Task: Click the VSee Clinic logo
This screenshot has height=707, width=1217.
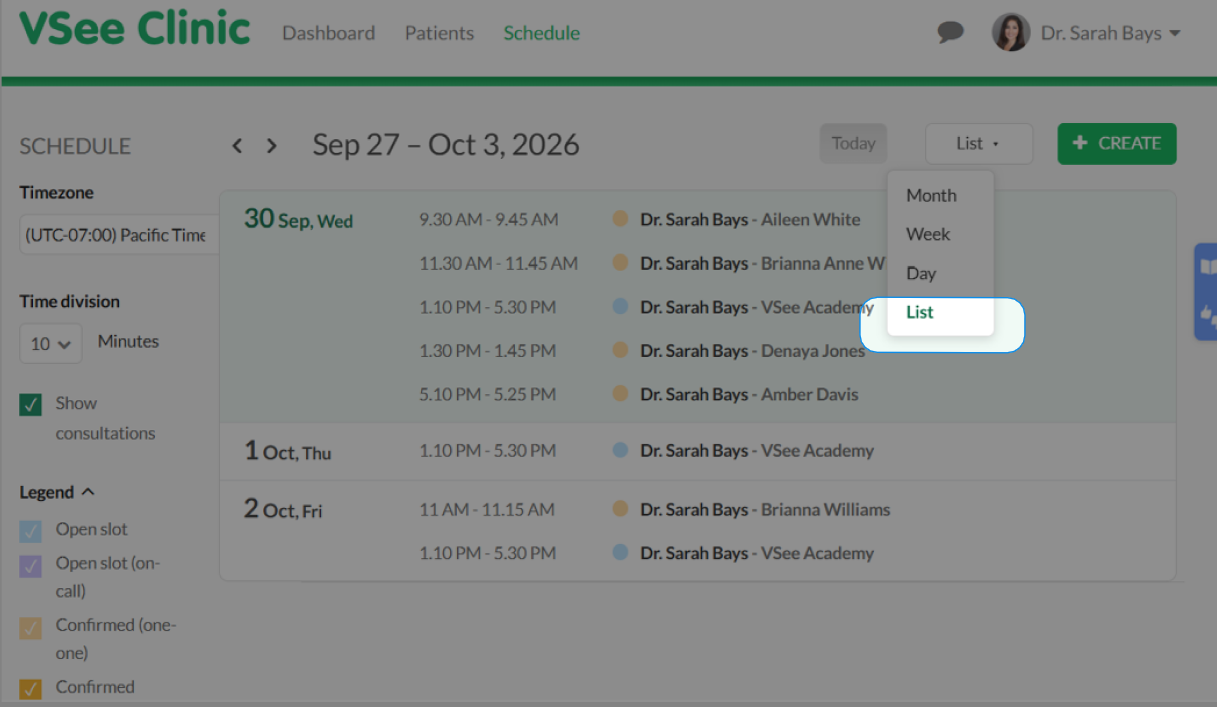Action: click(134, 28)
